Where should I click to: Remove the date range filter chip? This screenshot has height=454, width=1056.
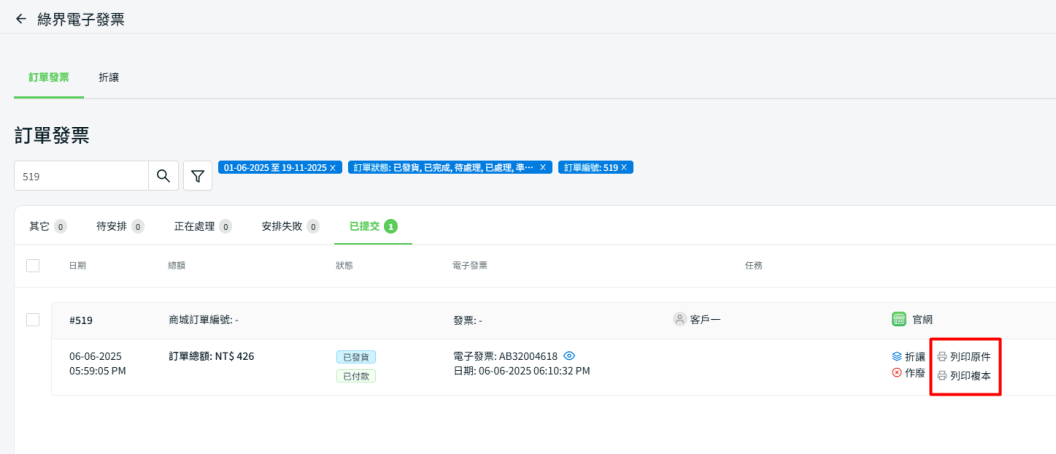333,167
